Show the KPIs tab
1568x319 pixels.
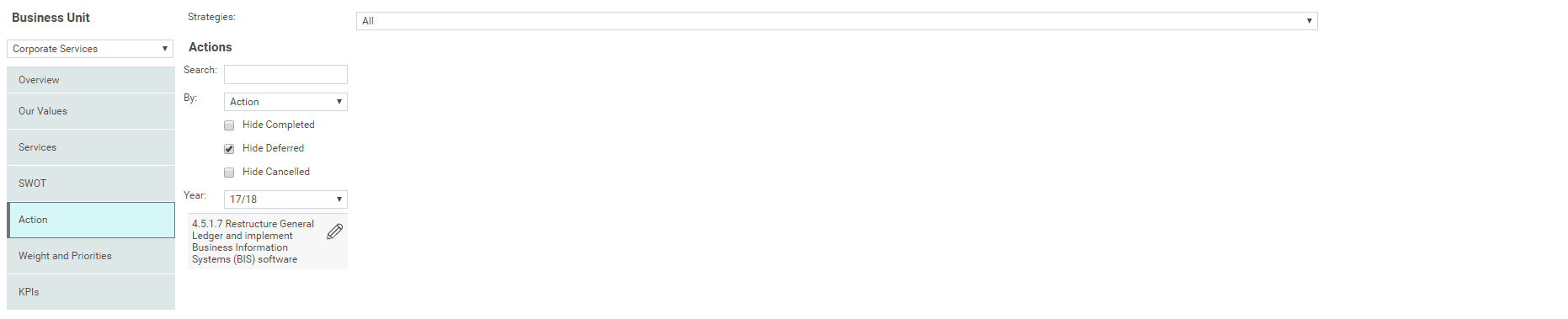click(x=91, y=292)
